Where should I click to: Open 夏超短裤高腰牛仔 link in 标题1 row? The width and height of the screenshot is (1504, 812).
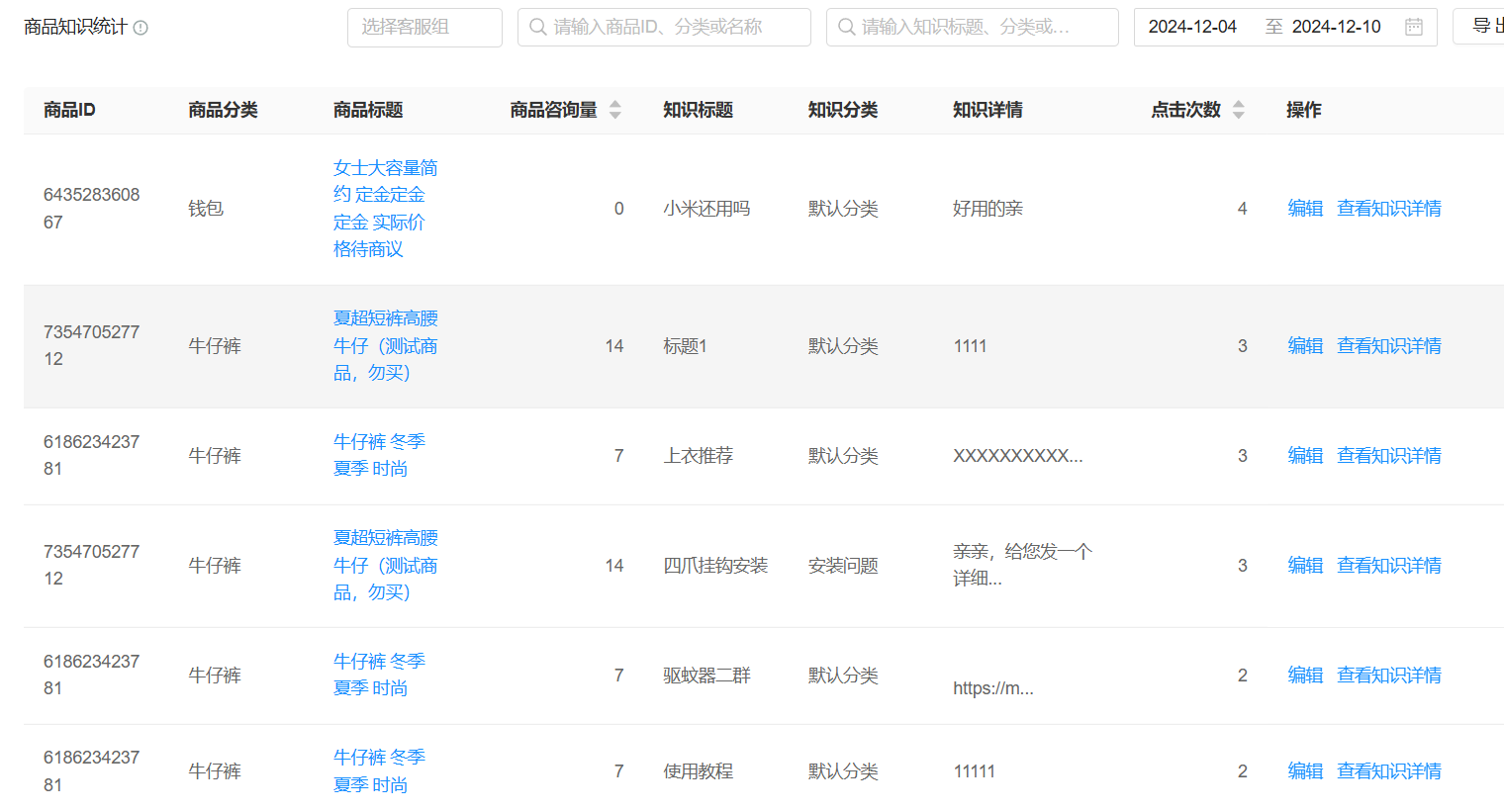coord(386,346)
